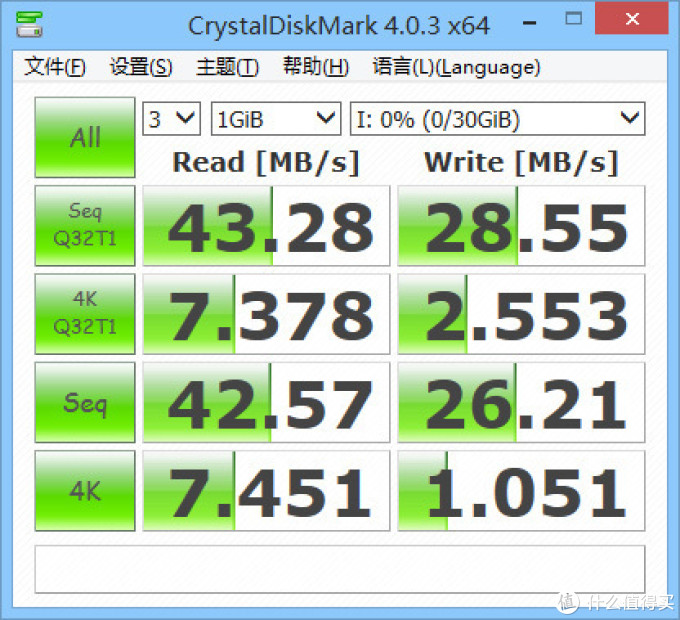Start the plain 4K benchmark

(85, 491)
